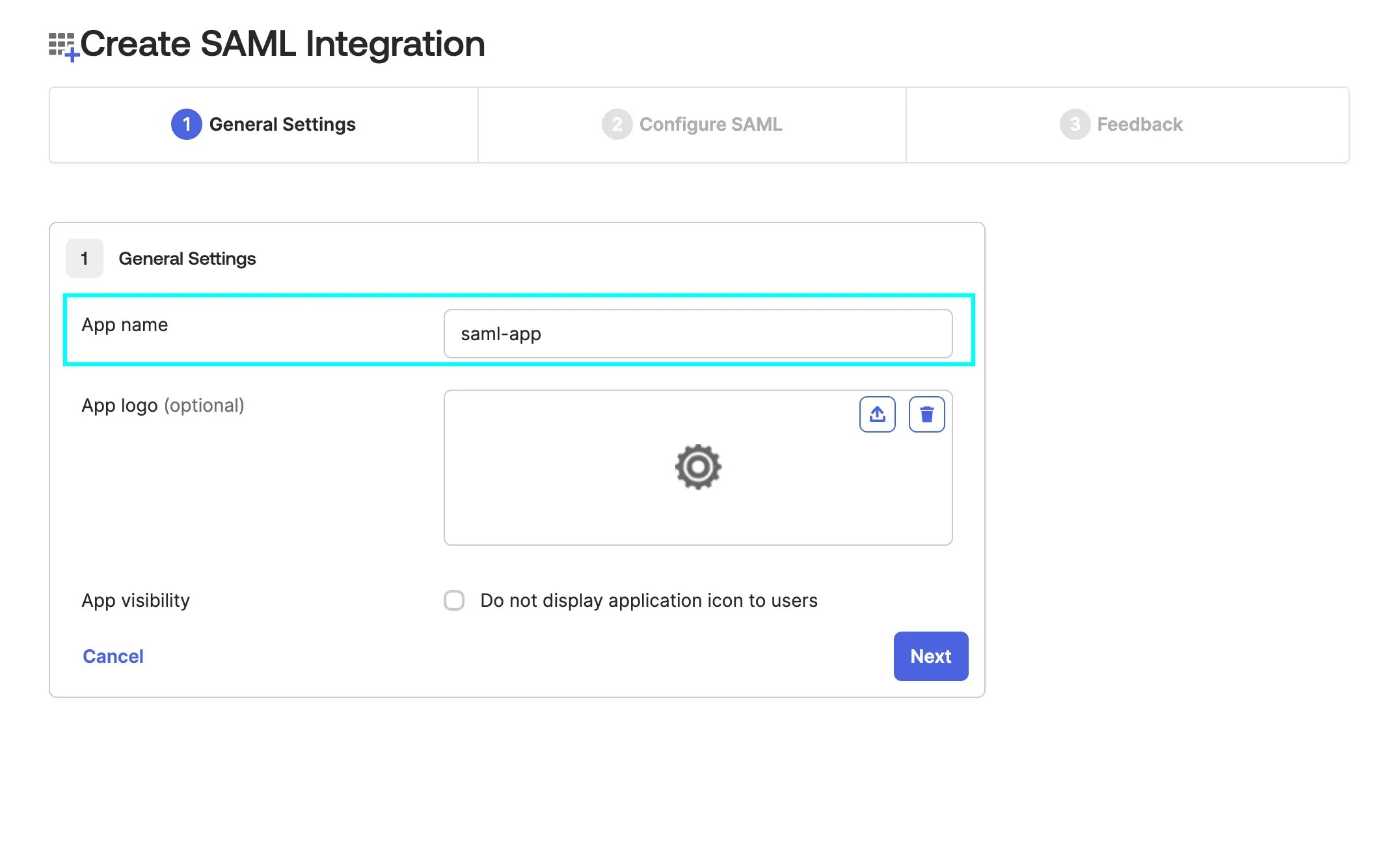Click the App logo (optional) label
Image resolution: width=1400 pixels, height=856 pixels.
point(163,405)
